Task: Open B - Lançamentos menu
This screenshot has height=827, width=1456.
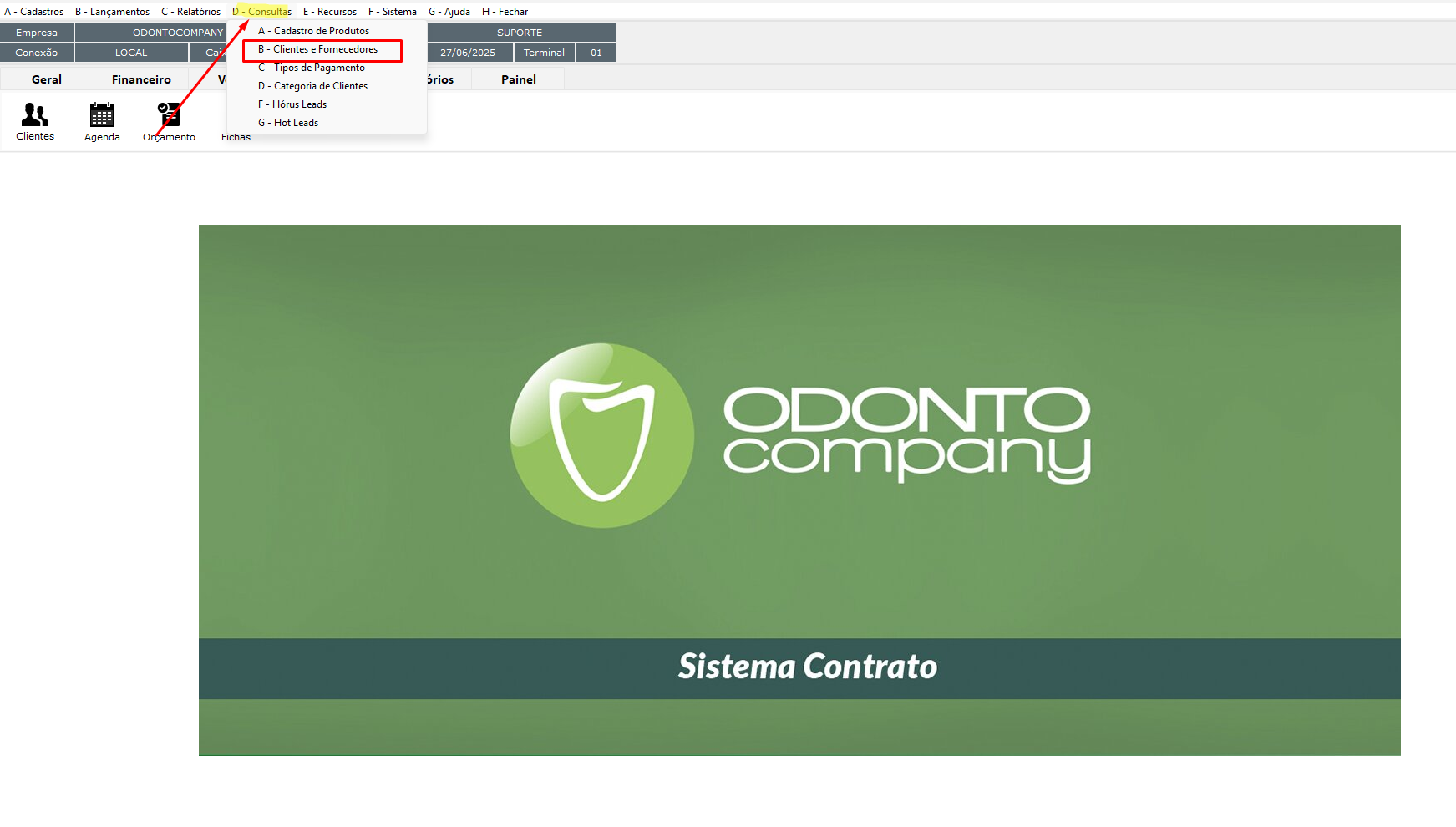Action: click(x=112, y=12)
